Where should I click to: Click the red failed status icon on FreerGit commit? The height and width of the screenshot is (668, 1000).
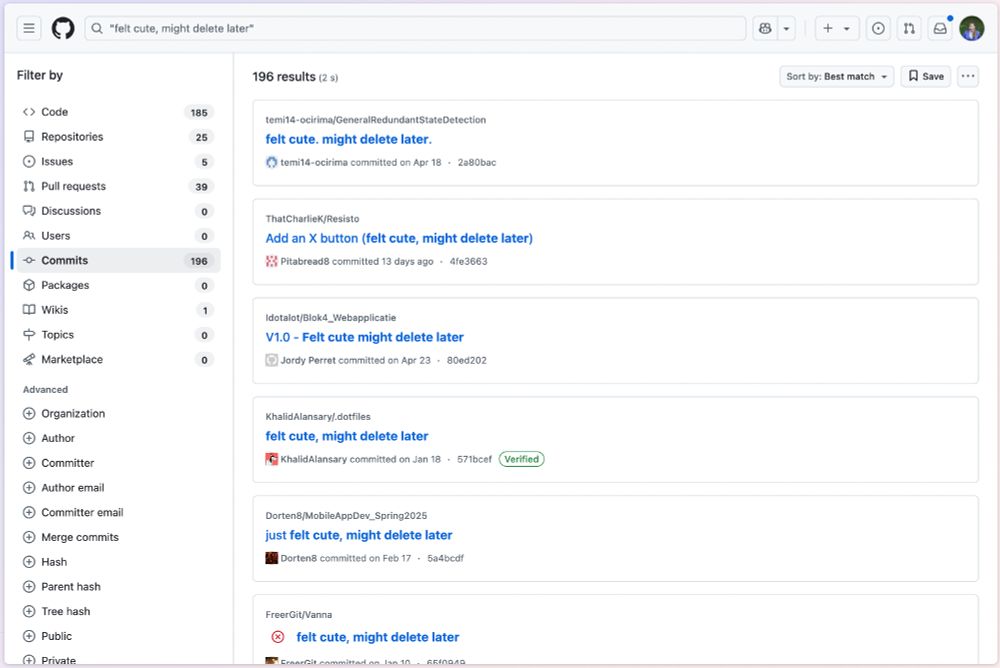[278, 637]
